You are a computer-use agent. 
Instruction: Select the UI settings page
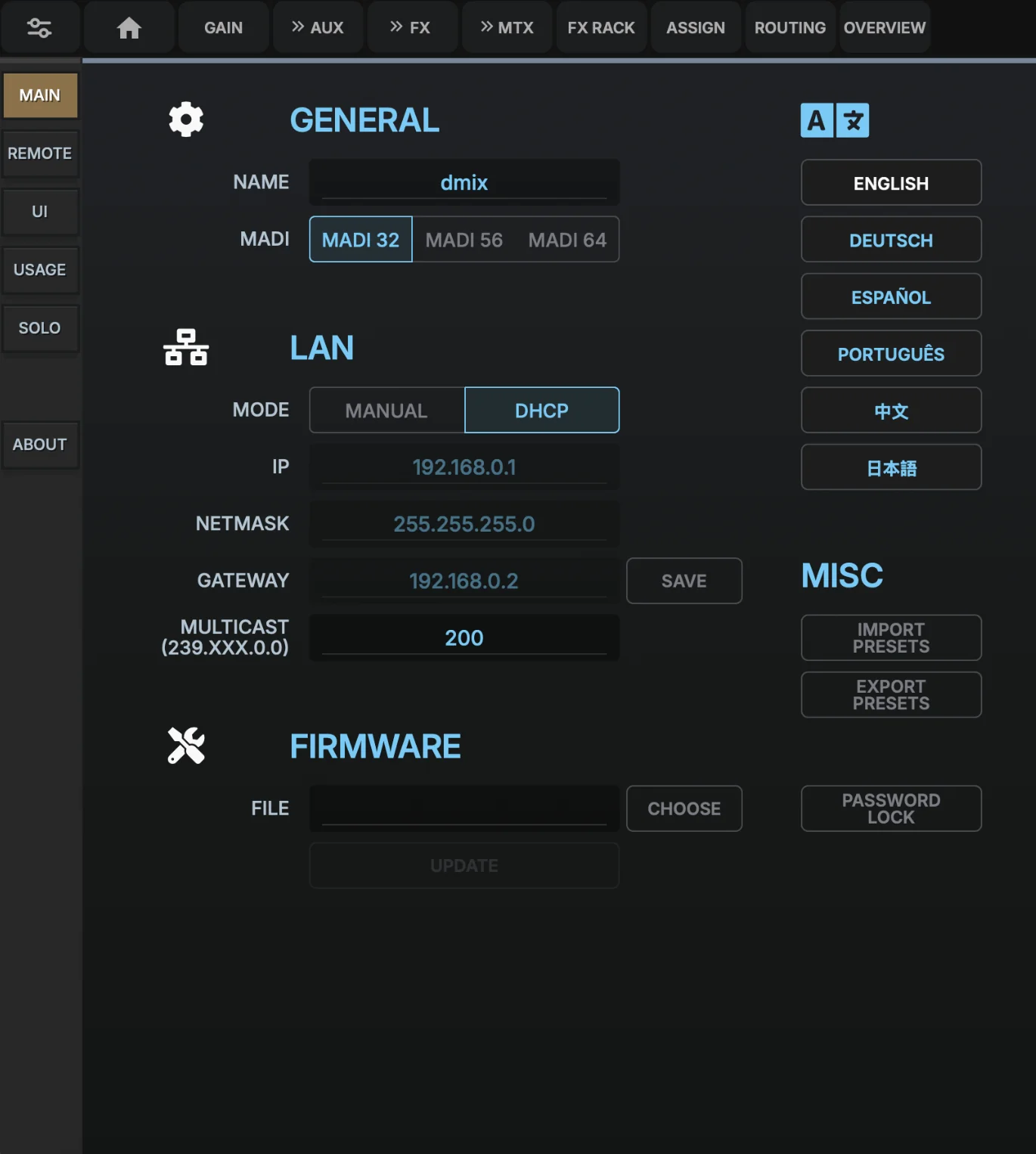40,212
